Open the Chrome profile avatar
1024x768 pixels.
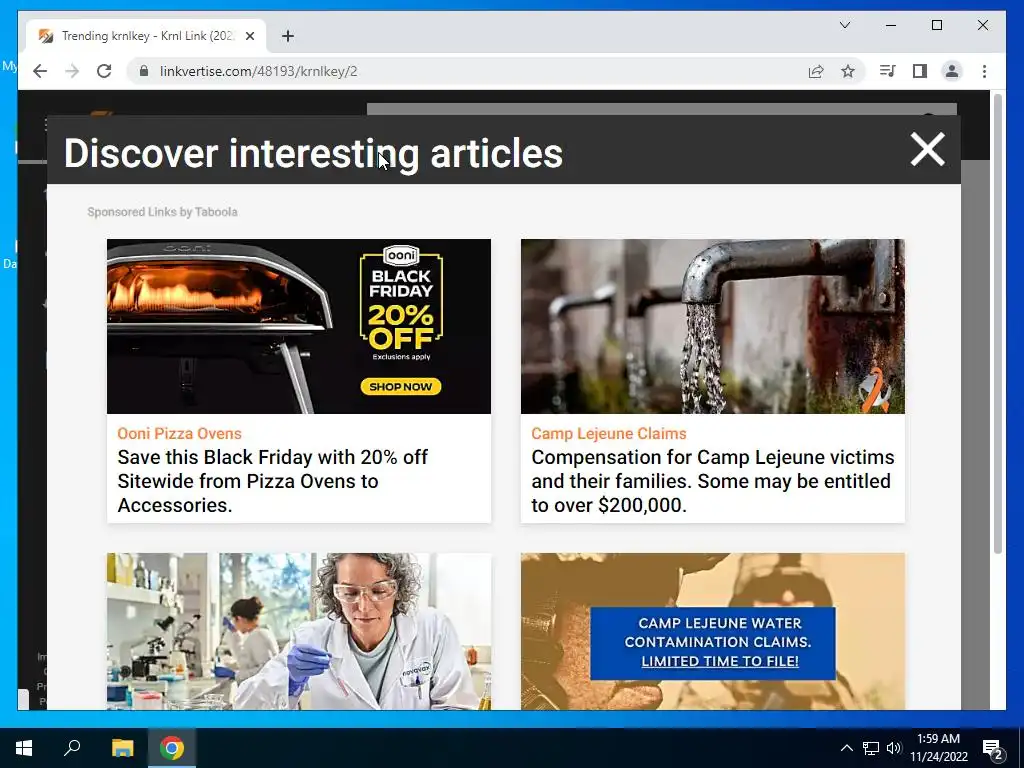(952, 71)
